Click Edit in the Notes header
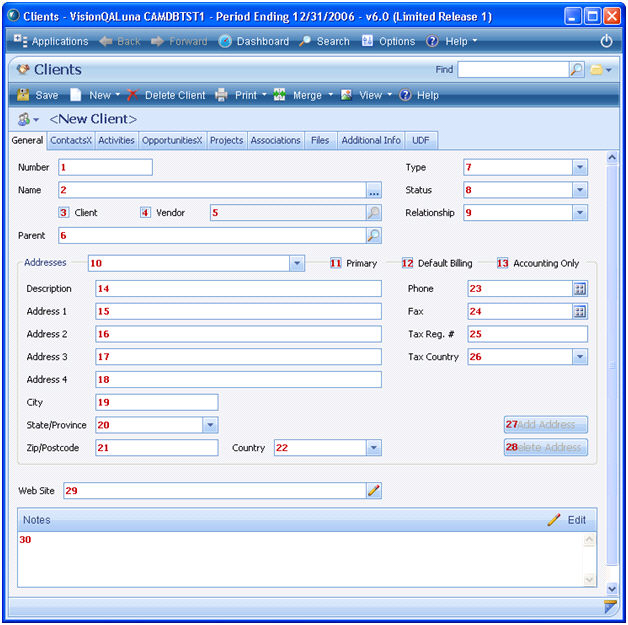The image size is (628, 625). click(x=576, y=520)
